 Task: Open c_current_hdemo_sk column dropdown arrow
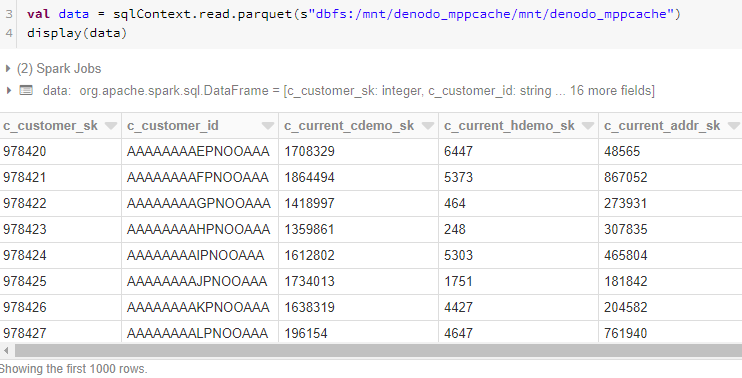coord(588,126)
